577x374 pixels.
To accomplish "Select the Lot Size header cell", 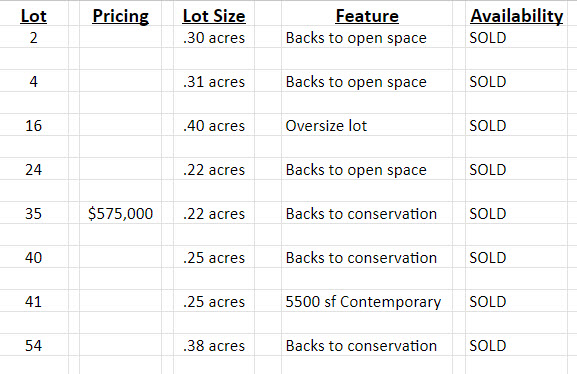I will (x=214, y=16).
